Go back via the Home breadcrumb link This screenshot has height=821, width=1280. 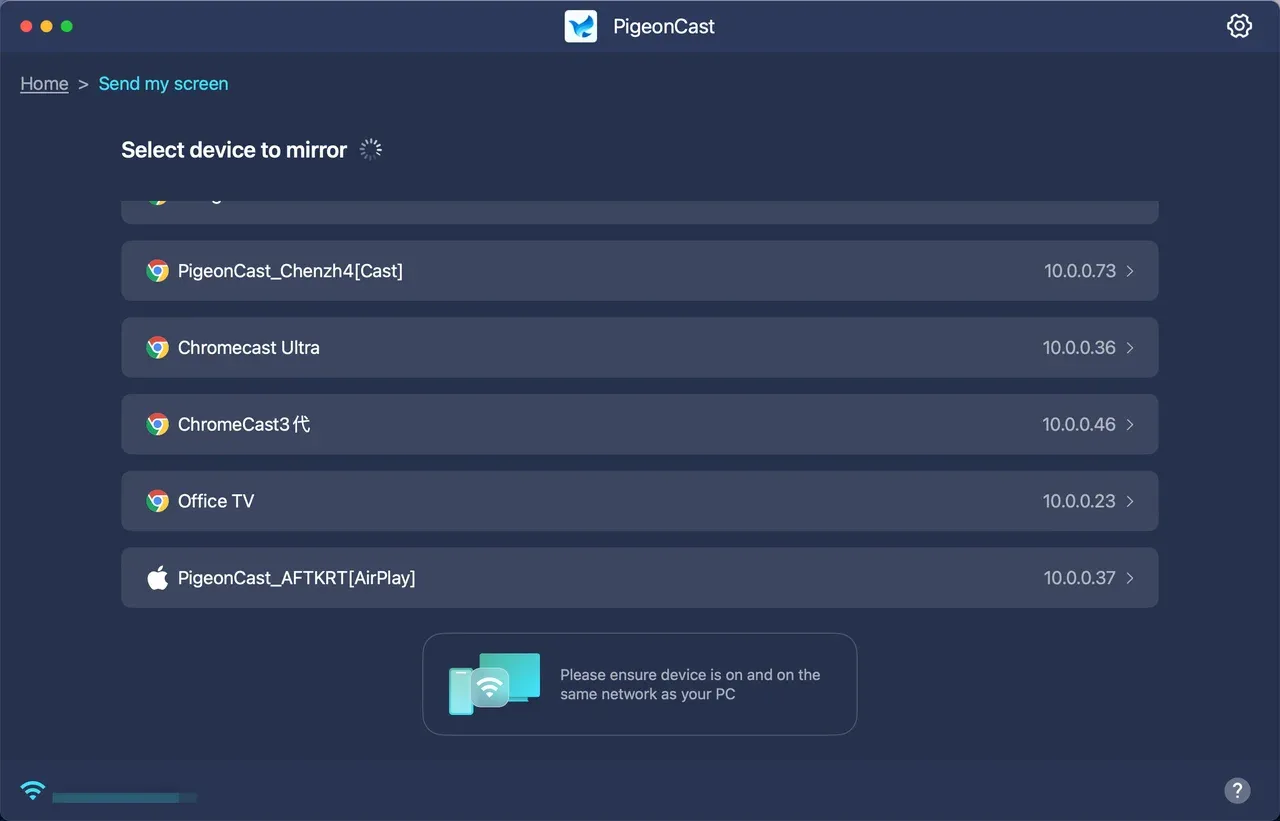click(45, 84)
